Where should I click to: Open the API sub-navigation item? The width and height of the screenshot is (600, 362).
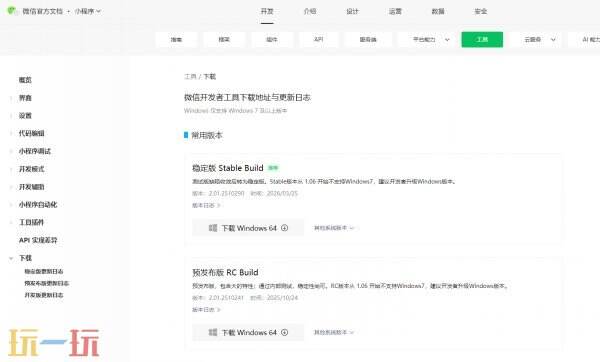point(319,39)
